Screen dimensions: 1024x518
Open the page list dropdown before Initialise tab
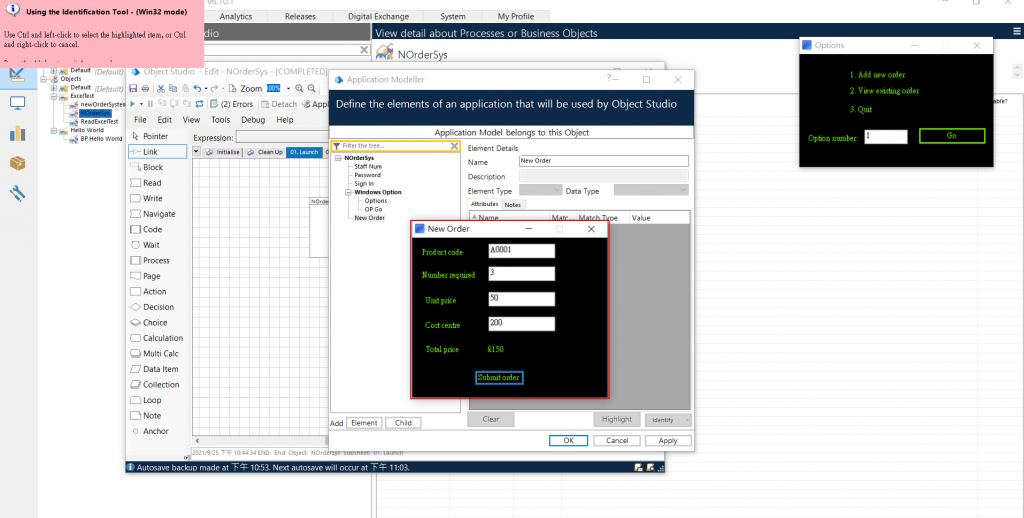tap(196, 152)
